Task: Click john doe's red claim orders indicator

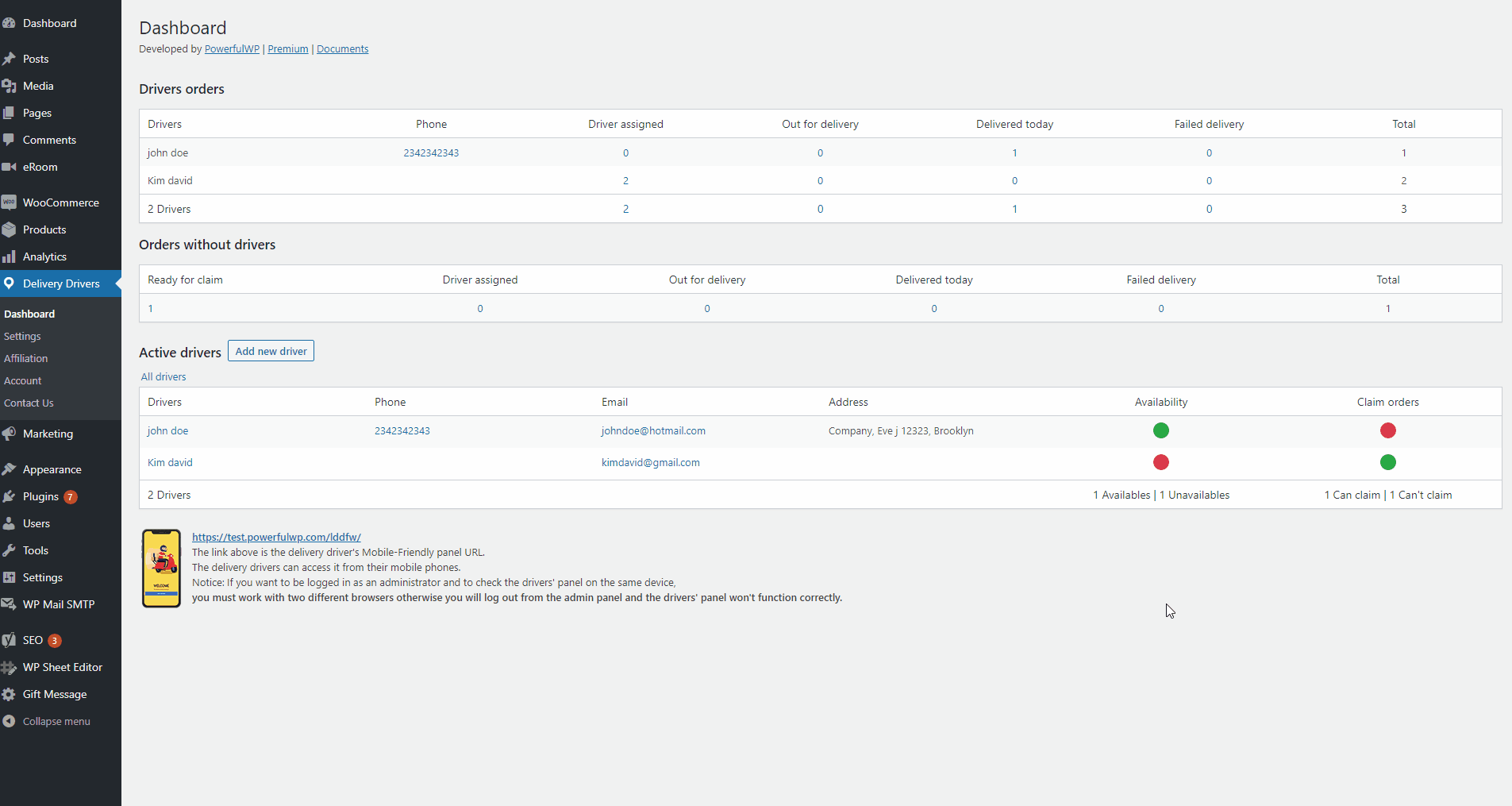Action: tap(1388, 430)
